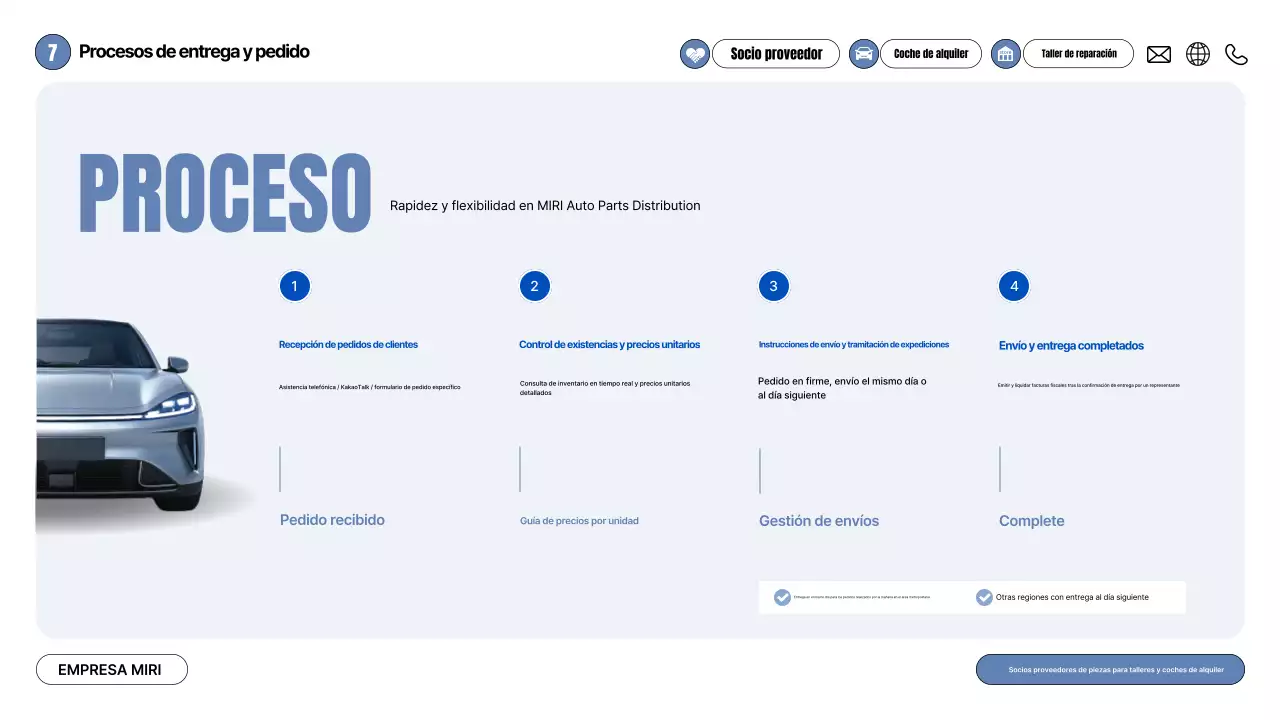Click the rental car icon
The width and height of the screenshot is (1280, 720).
(x=863, y=54)
